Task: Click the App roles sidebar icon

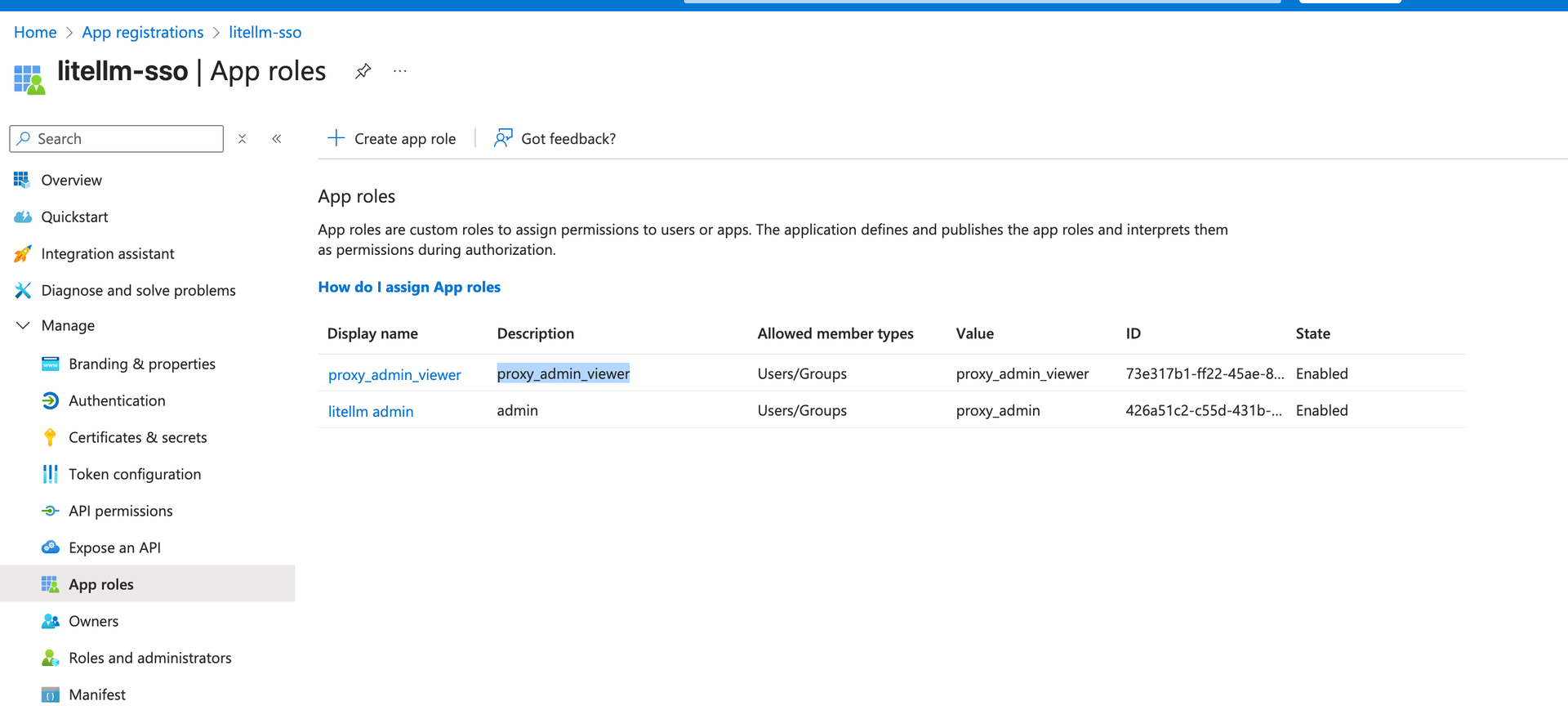Action: click(51, 584)
